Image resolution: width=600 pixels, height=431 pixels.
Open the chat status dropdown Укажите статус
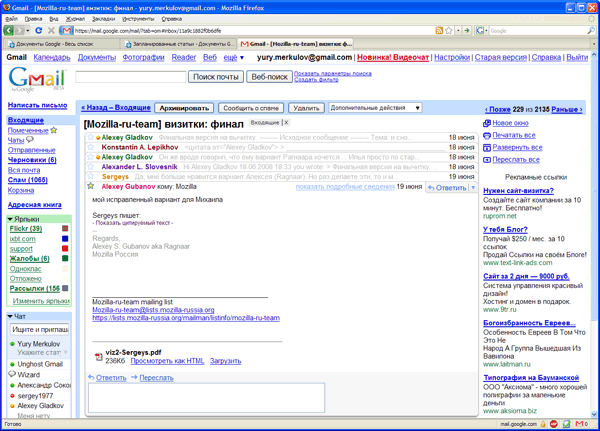click(x=66, y=352)
